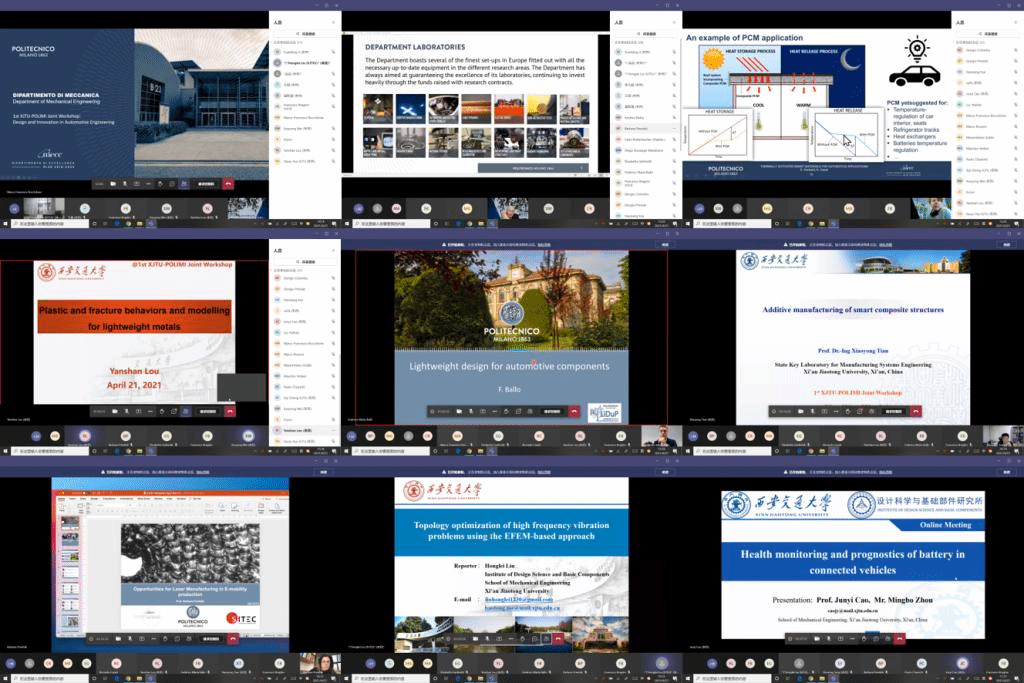Click Windows Start button below Dipartimento slide
Image resolution: width=1024 pixels, height=683 pixels.
coord(5,225)
